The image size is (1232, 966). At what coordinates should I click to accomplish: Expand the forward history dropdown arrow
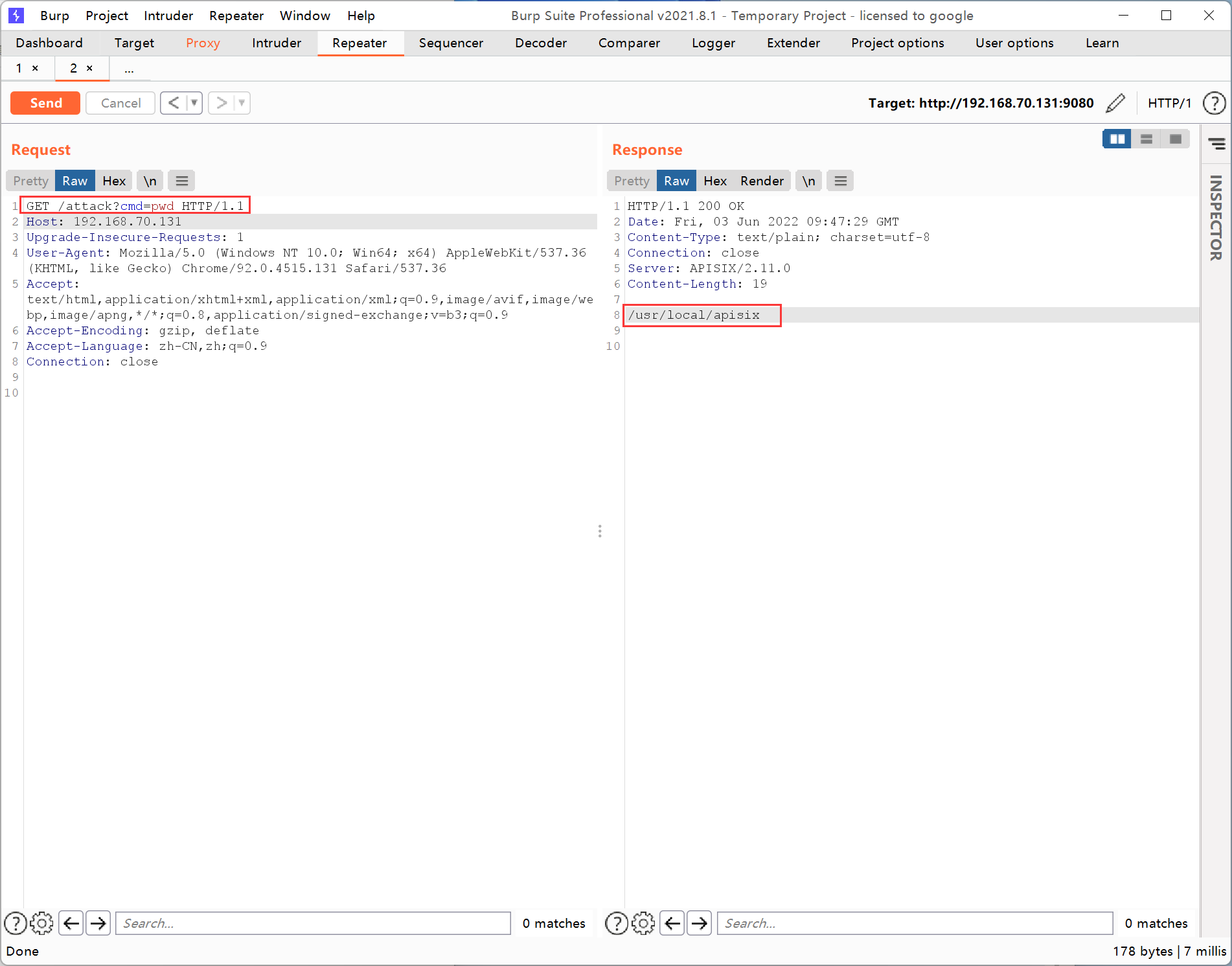coord(242,103)
